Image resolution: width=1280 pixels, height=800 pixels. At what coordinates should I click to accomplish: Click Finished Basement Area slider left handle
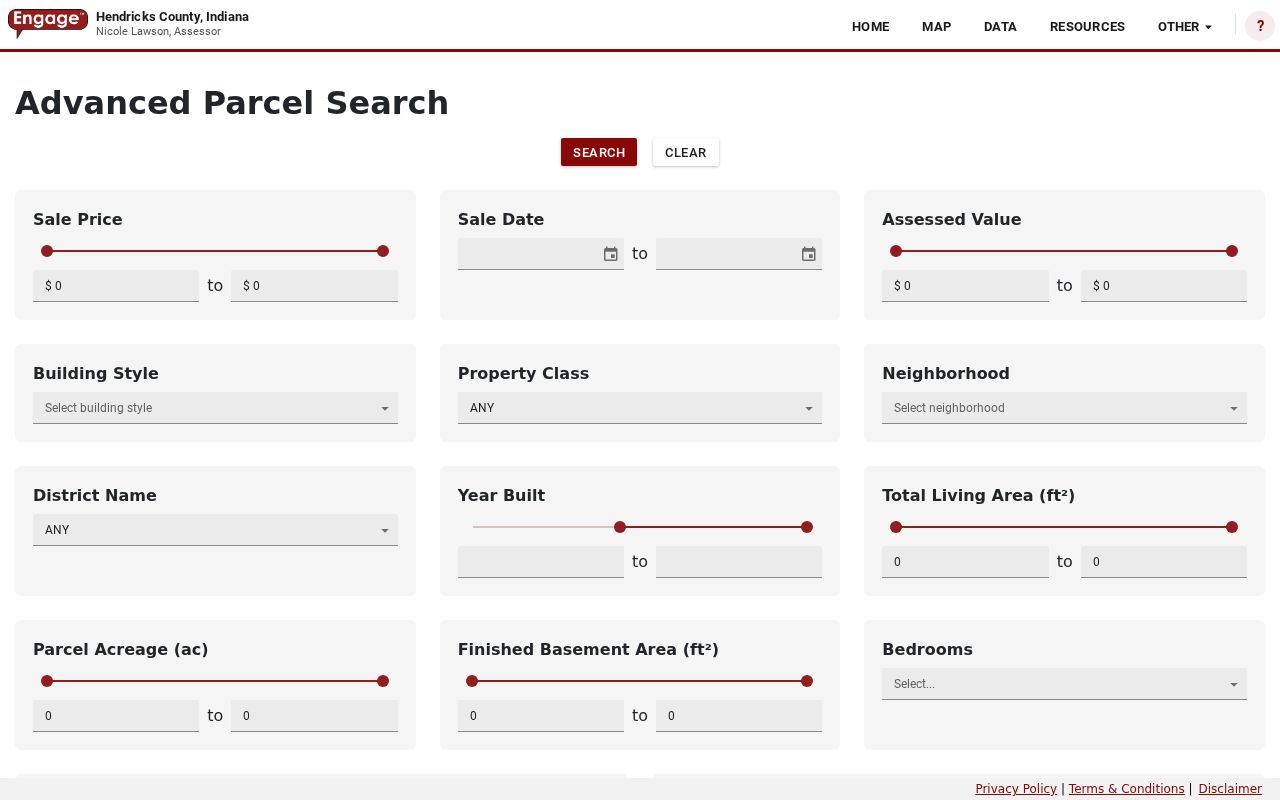click(x=472, y=681)
